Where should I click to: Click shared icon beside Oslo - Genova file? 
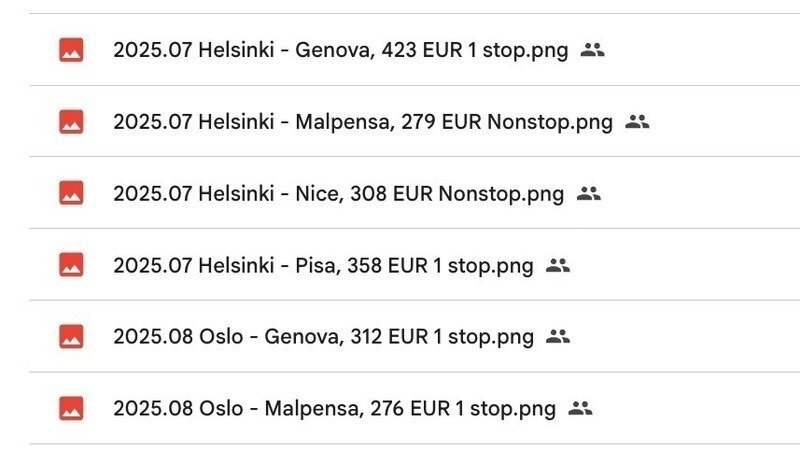(x=558, y=336)
